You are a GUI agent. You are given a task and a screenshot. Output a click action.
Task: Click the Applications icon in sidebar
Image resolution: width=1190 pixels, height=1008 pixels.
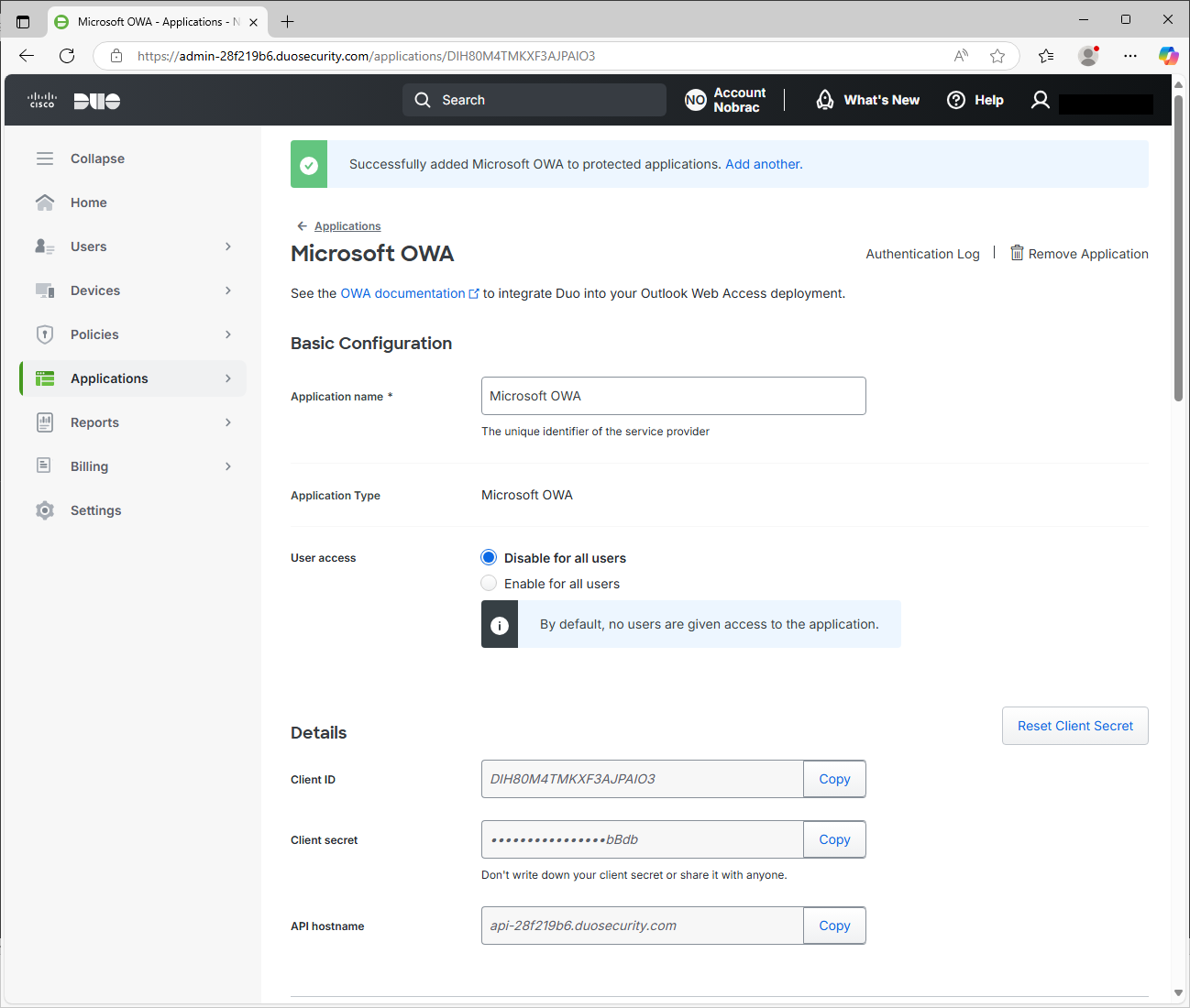[45, 378]
